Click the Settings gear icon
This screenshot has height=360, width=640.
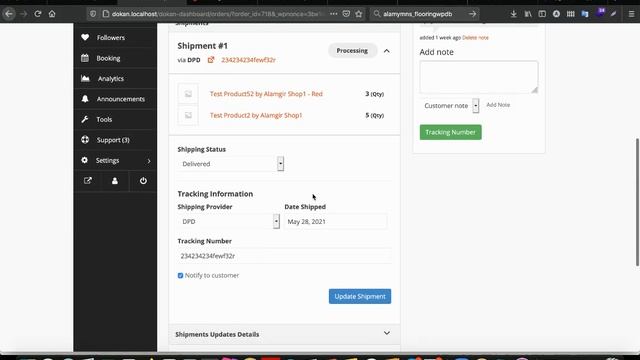click(x=84, y=160)
